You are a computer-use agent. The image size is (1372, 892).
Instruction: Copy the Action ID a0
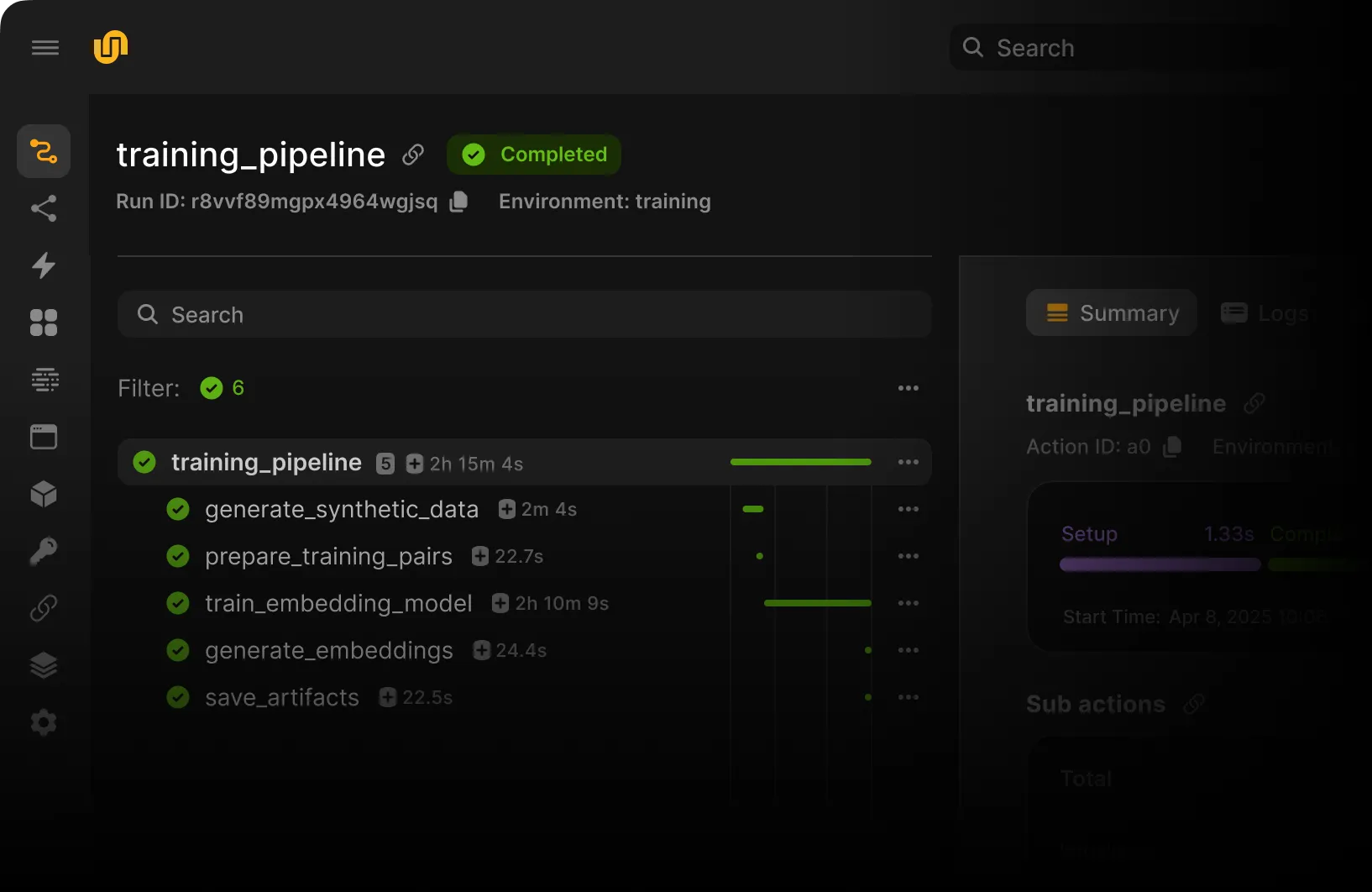[x=1172, y=447]
